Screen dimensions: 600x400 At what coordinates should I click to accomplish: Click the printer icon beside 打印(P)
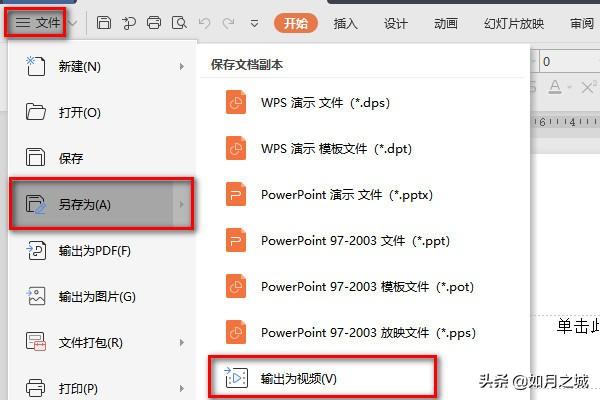(36, 387)
